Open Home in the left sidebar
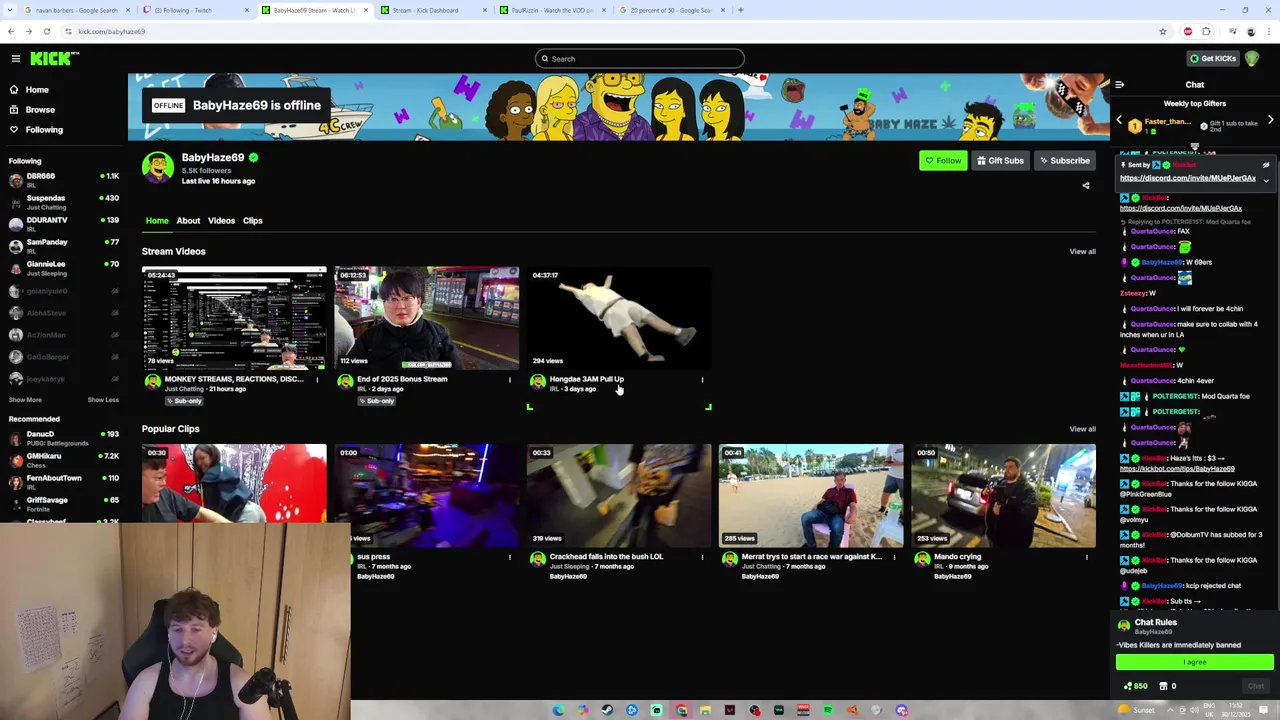The height and width of the screenshot is (720, 1280). point(28,90)
